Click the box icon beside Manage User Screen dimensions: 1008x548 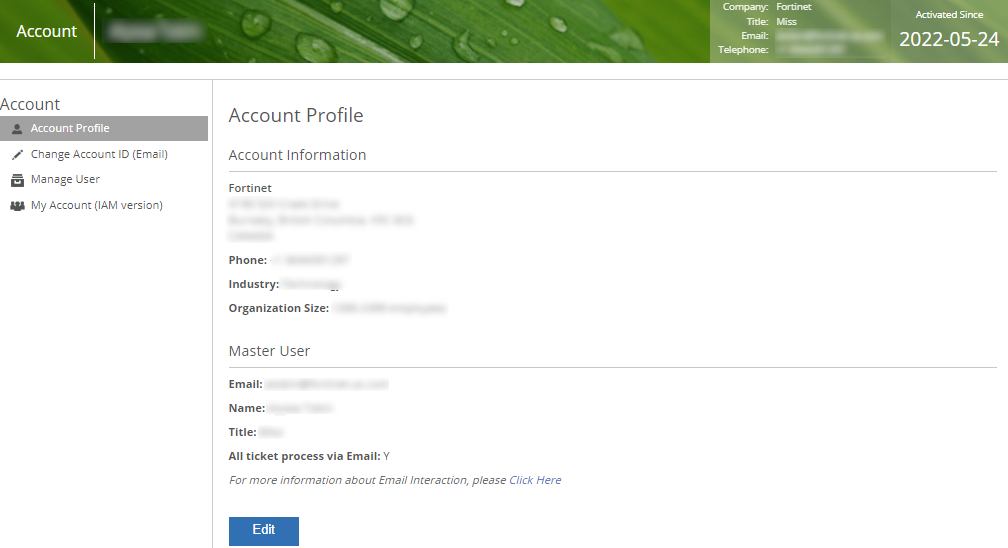point(17,180)
